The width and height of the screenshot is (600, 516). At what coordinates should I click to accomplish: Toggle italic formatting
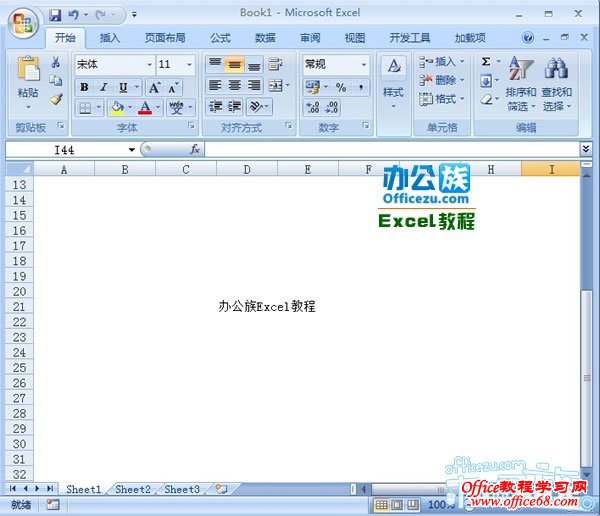[x=104, y=88]
